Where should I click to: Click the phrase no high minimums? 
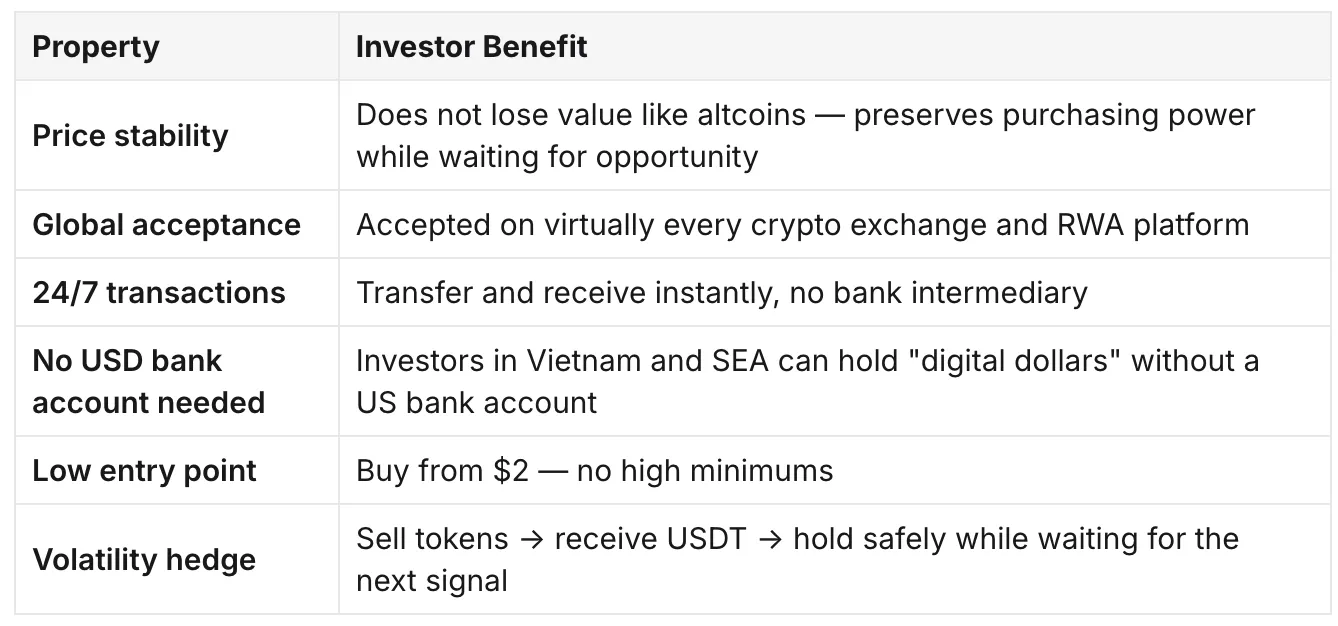pos(705,470)
